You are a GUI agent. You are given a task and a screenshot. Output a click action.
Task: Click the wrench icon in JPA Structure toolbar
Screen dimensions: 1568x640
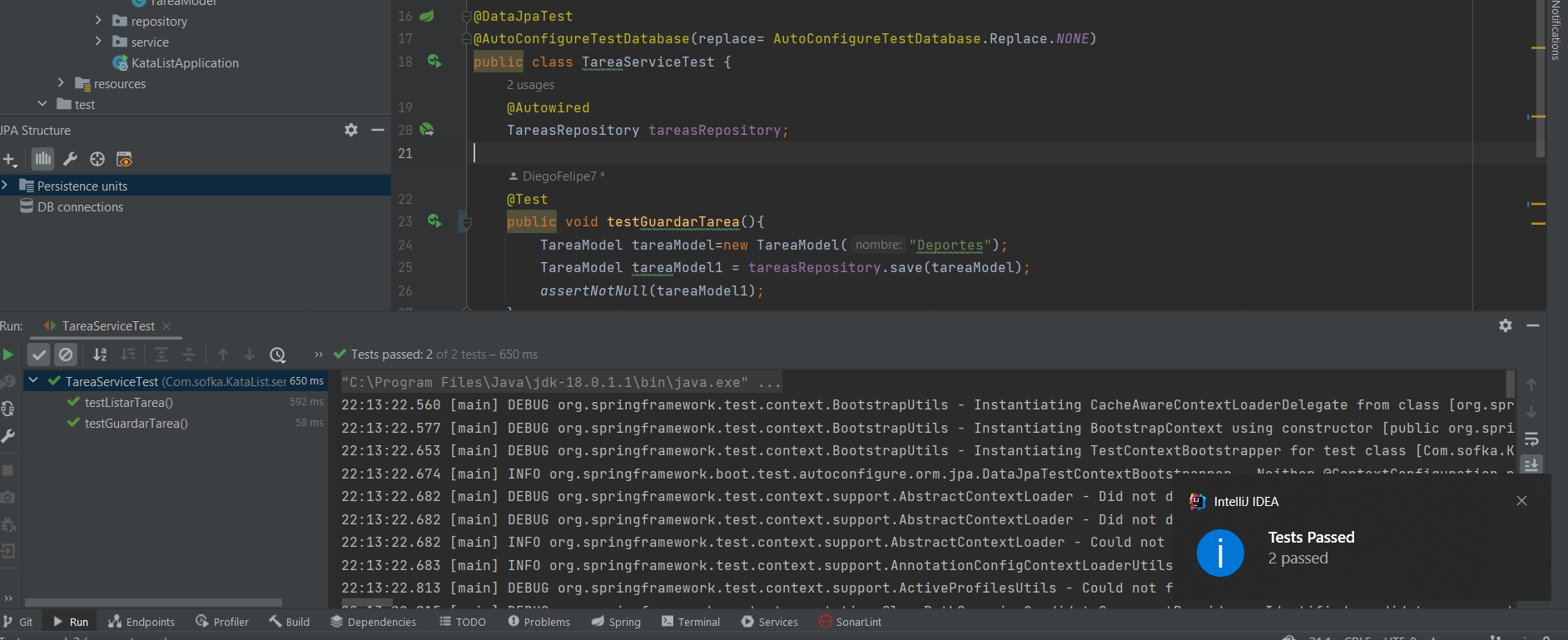(x=71, y=159)
